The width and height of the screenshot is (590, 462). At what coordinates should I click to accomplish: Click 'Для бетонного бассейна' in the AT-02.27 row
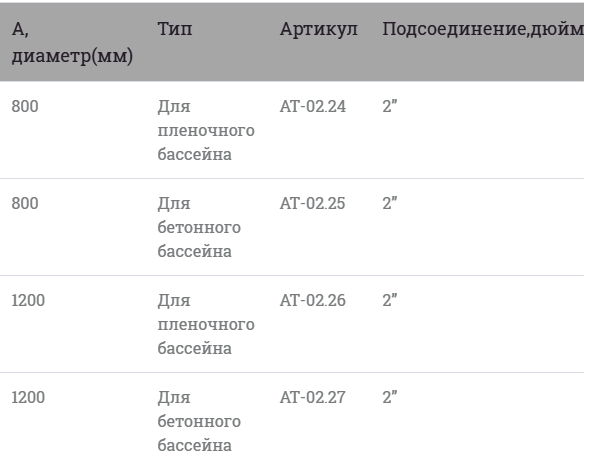click(199, 421)
